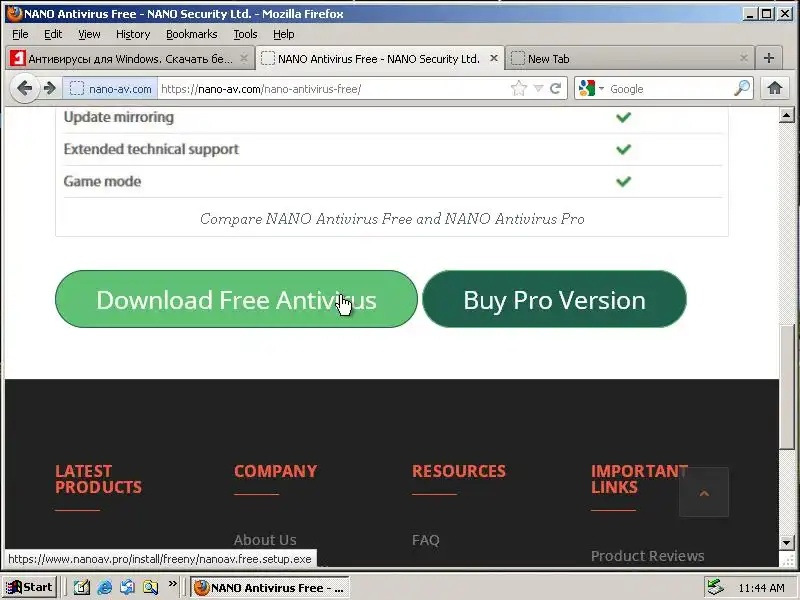
Task: Click the taskbar clock showing 11:44 AM
Action: click(761, 588)
